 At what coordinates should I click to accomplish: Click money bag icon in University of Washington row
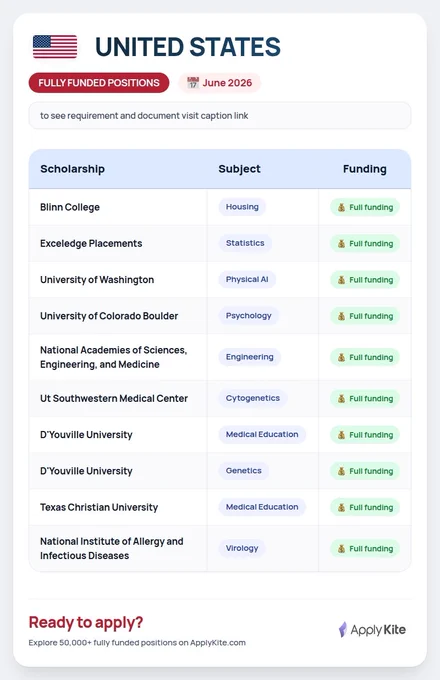click(x=342, y=280)
